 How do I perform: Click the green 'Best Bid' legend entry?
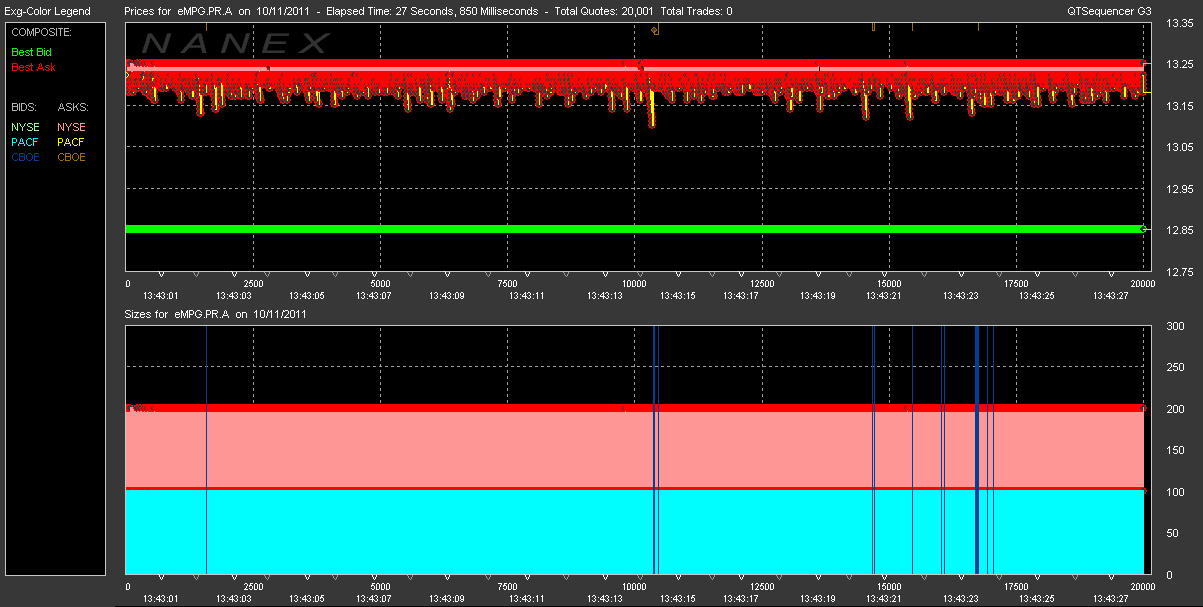[31, 51]
